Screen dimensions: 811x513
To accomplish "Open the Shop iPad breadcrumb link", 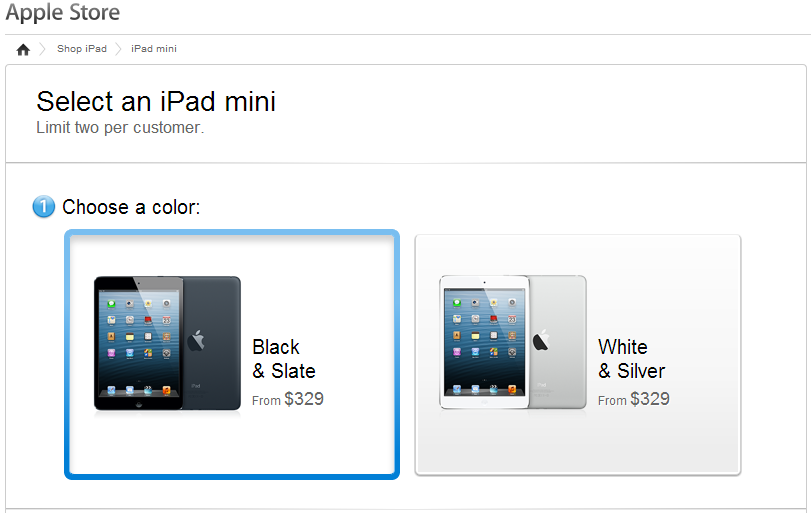I will coord(82,49).
